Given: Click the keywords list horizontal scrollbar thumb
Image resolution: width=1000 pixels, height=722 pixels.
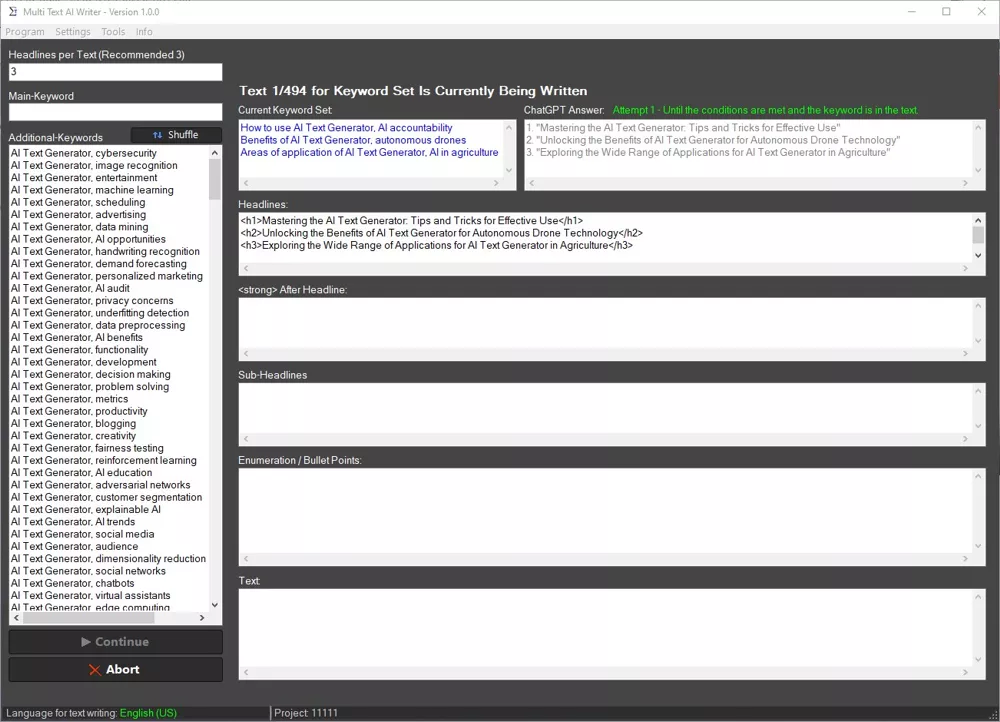Looking at the screenshot, I should click(x=89, y=617).
